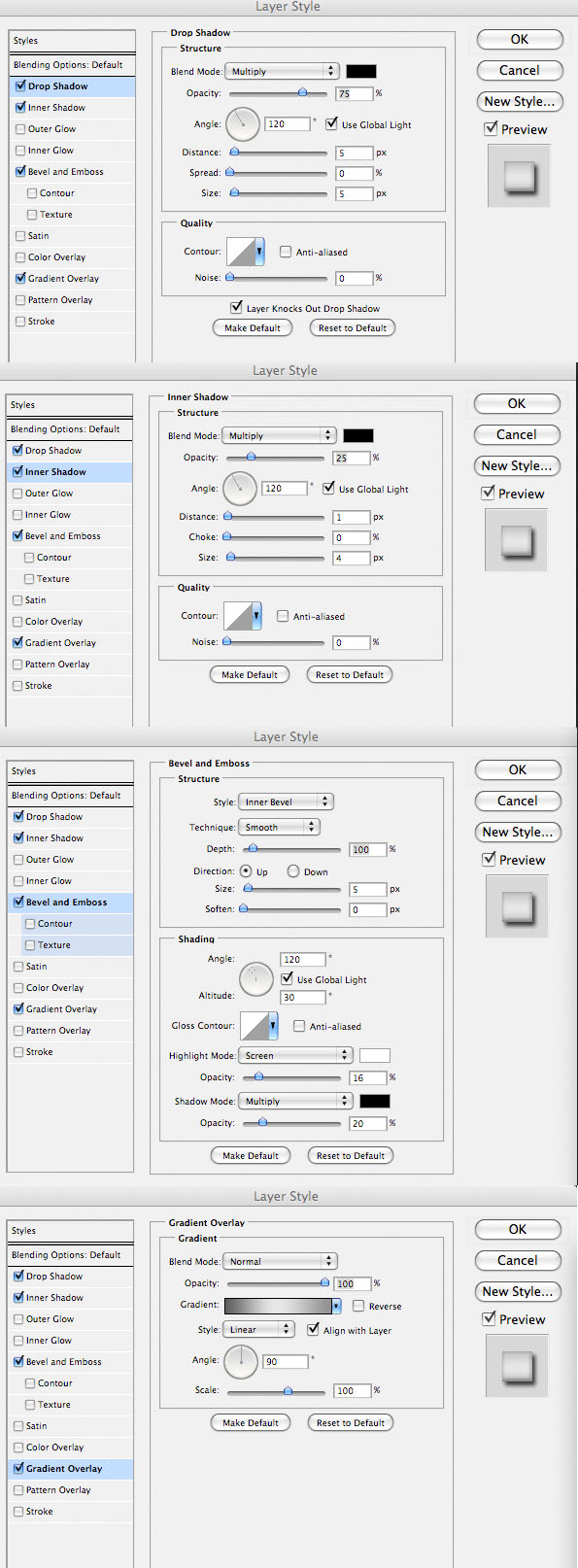This screenshot has width=578, height=1568.
Task: Uncheck Layer Knocks Out Drop Shadow
Action: pyautogui.click(x=236, y=308)
